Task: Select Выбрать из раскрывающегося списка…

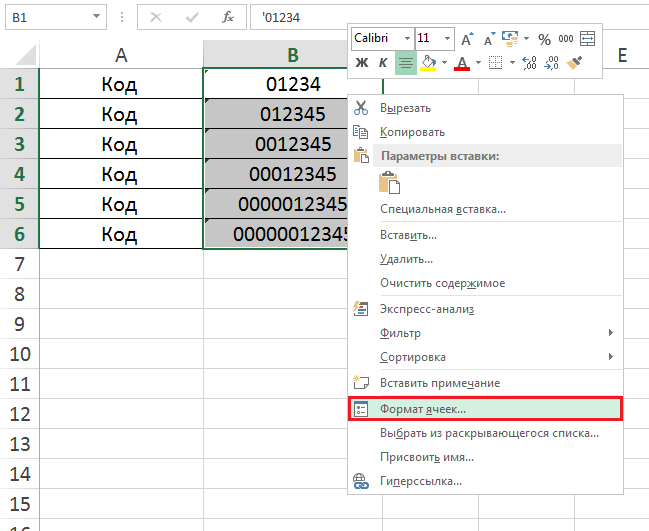Action: coord(486,433)
